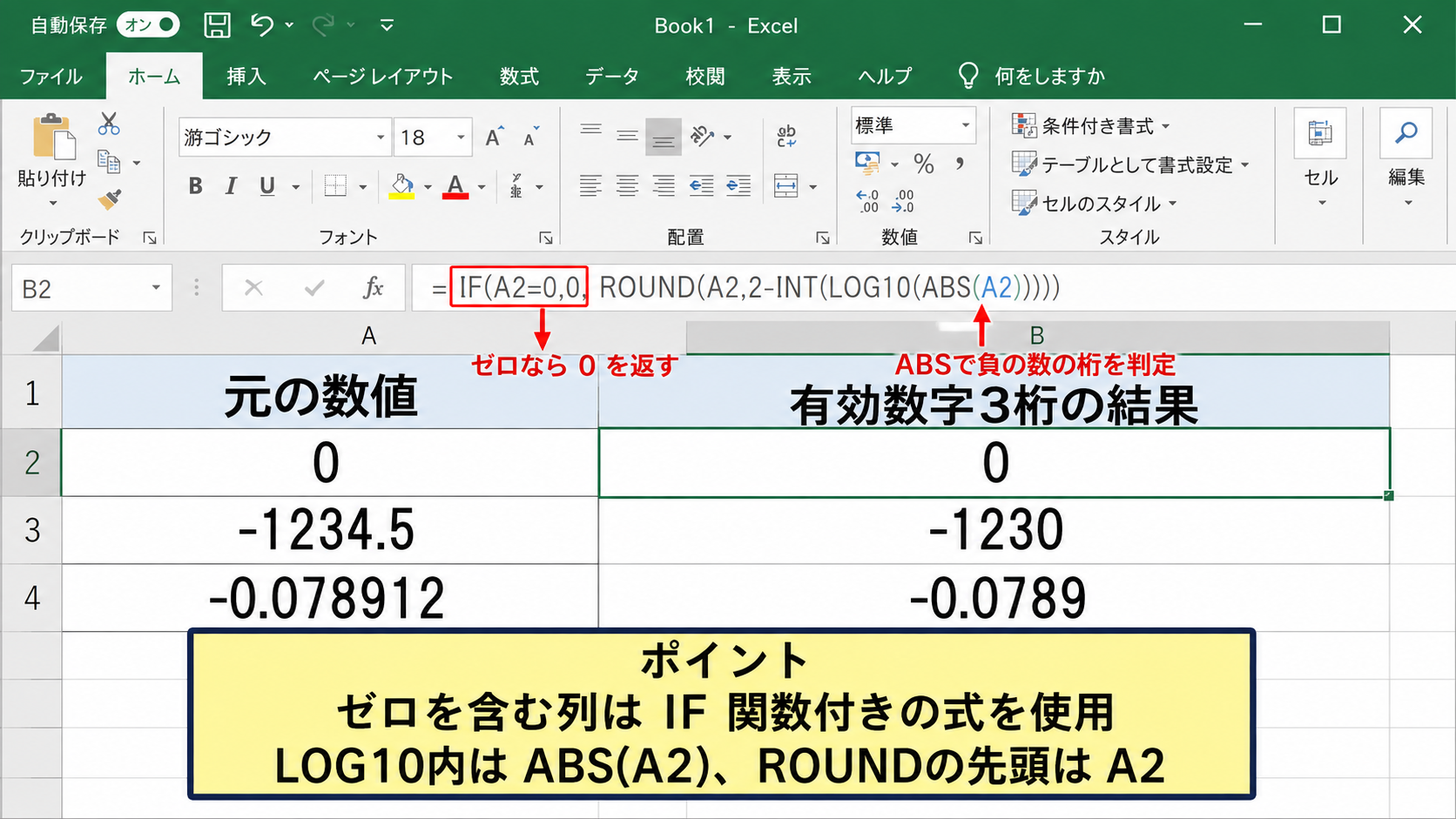Click the Insert Function fx icon

click(x=373, y=288)
